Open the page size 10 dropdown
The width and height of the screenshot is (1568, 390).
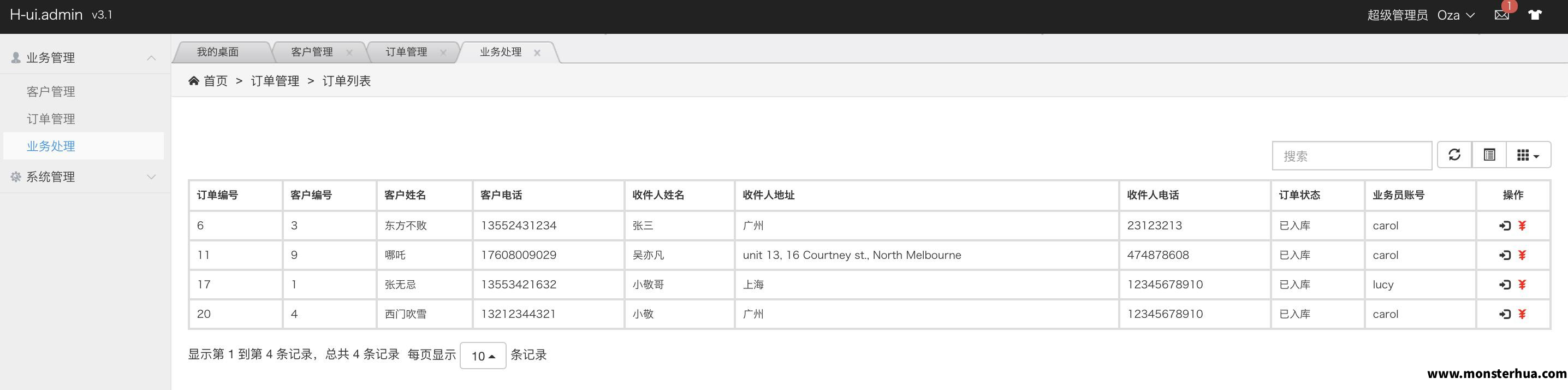[x=483, y=356]
